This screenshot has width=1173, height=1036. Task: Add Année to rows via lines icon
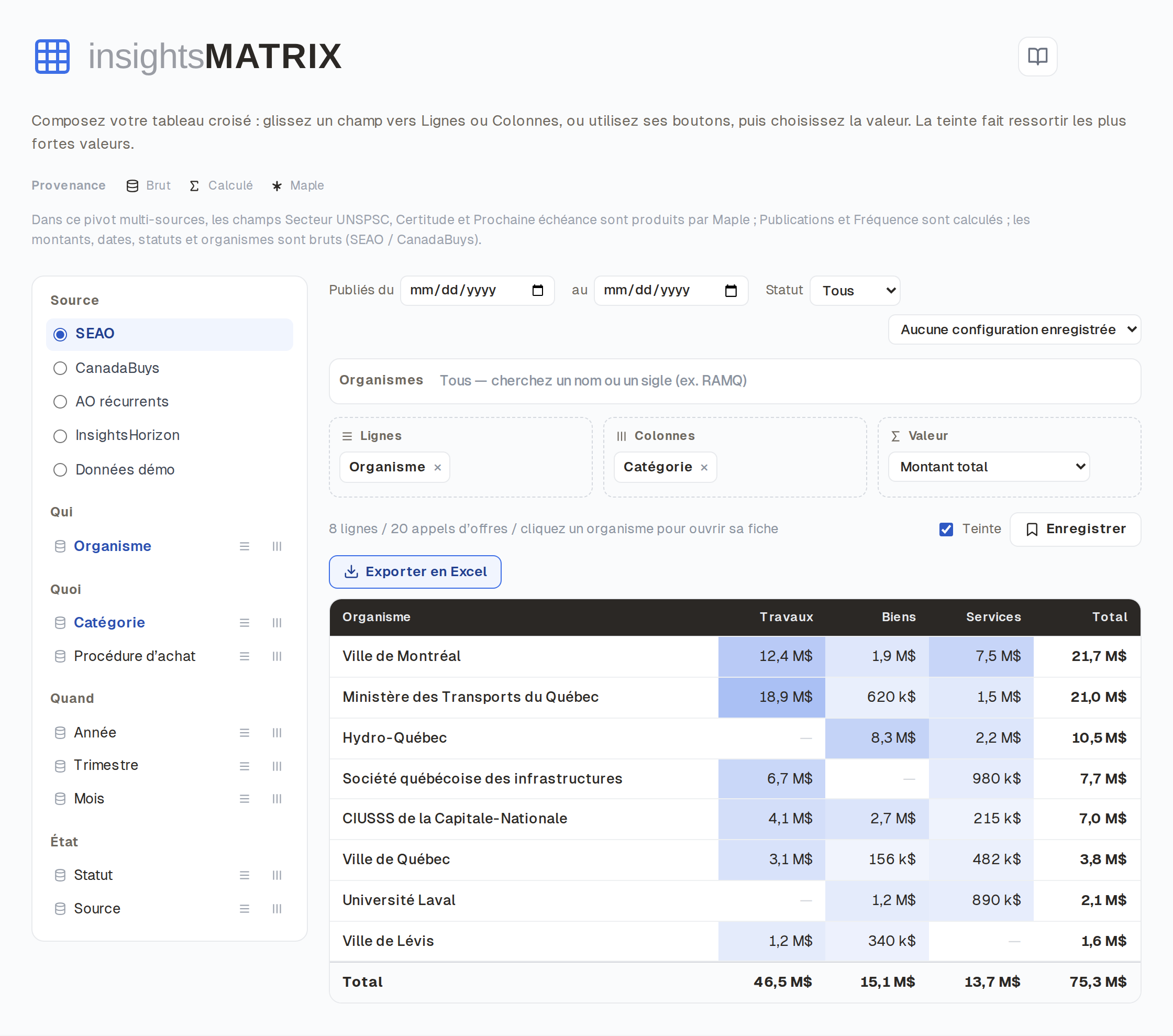click(x=245, y=732)
